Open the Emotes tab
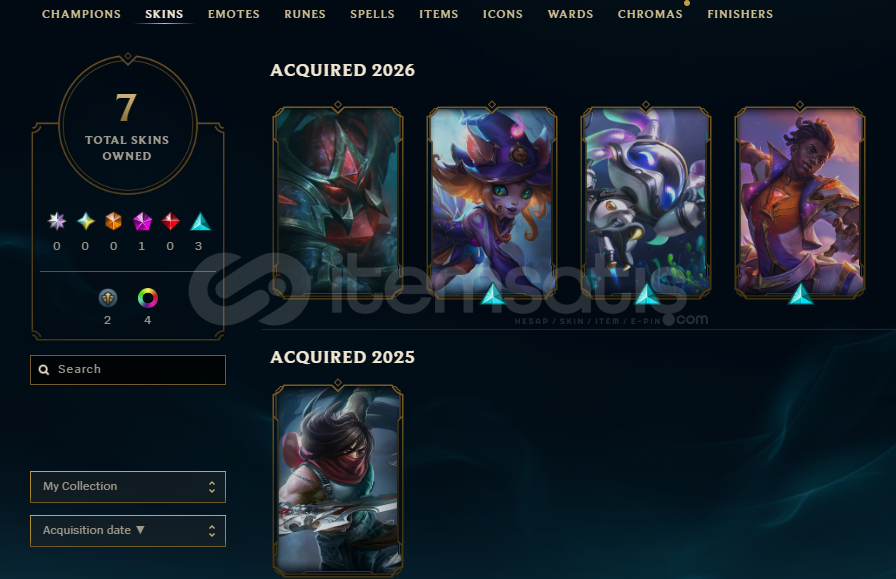Screen dimensions: 896x579 click(x=234, y=14)
